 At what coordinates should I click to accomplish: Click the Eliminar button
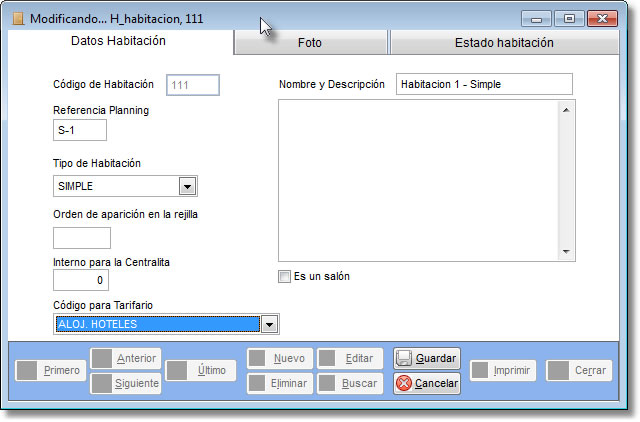pyautogui.click(x=279, y=383)
